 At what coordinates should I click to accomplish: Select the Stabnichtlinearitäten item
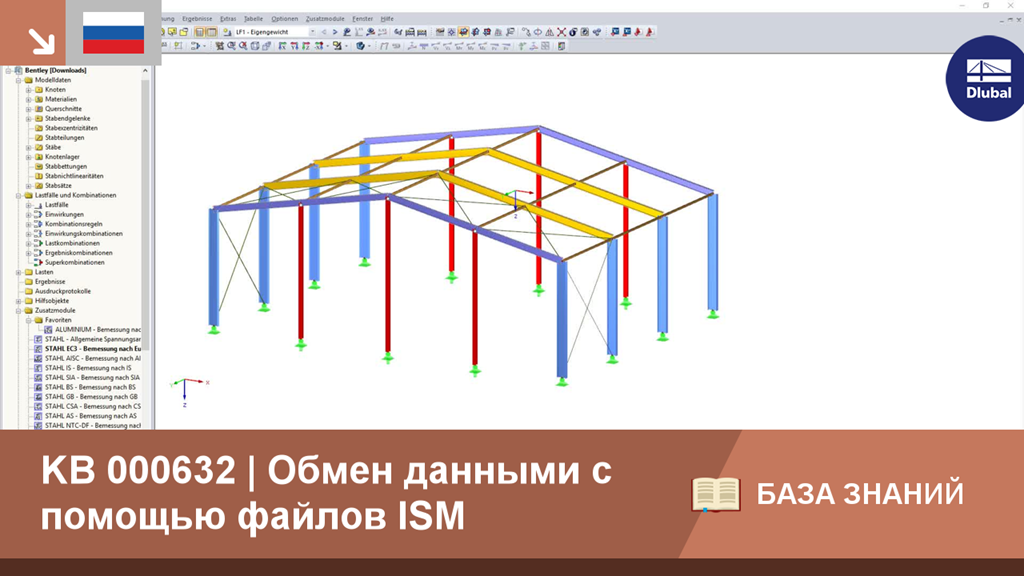(x=74, y=176)
